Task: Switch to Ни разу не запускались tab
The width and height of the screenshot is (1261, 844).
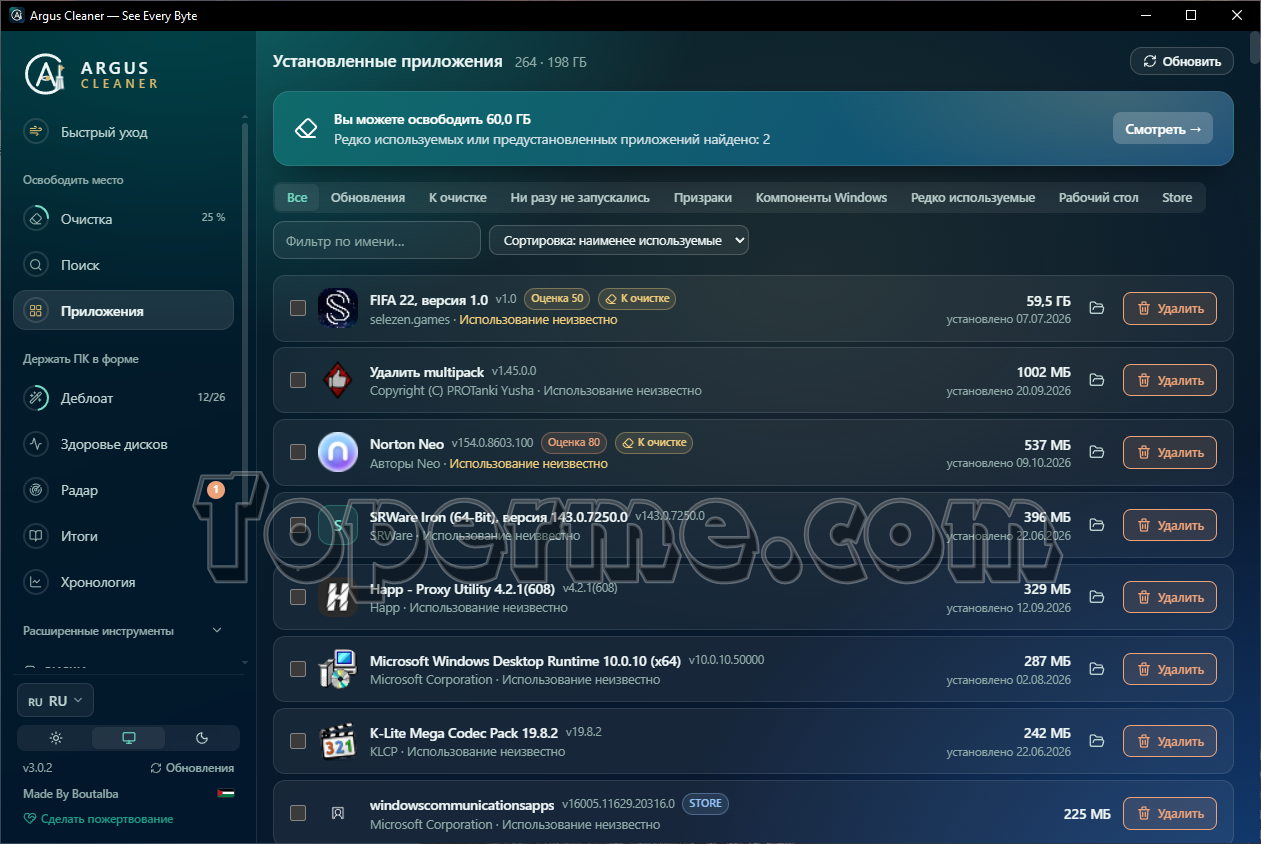Action: (580, 197)
